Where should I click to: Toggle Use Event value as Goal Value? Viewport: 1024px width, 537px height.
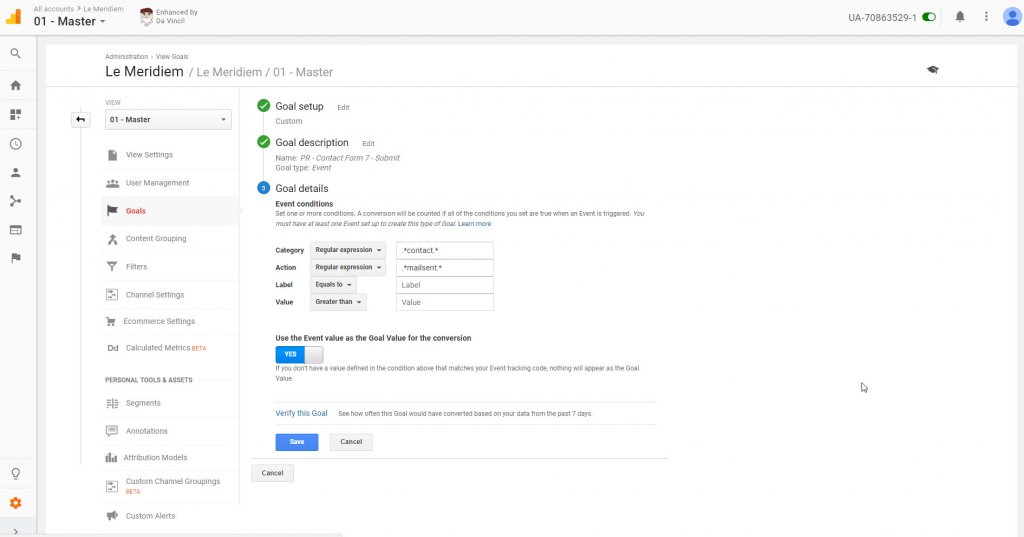point(299,354)
